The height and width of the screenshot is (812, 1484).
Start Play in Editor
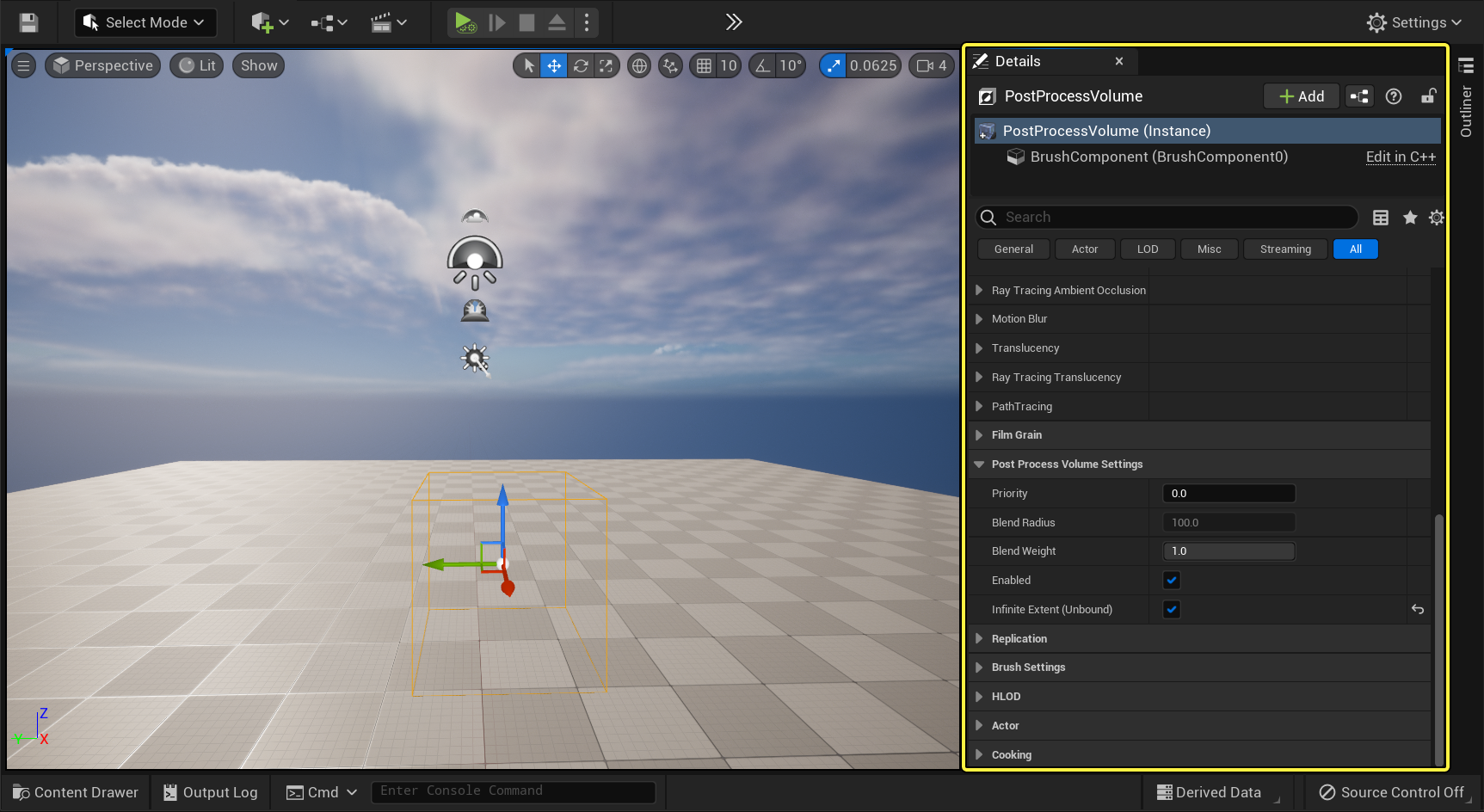(465, 22)
